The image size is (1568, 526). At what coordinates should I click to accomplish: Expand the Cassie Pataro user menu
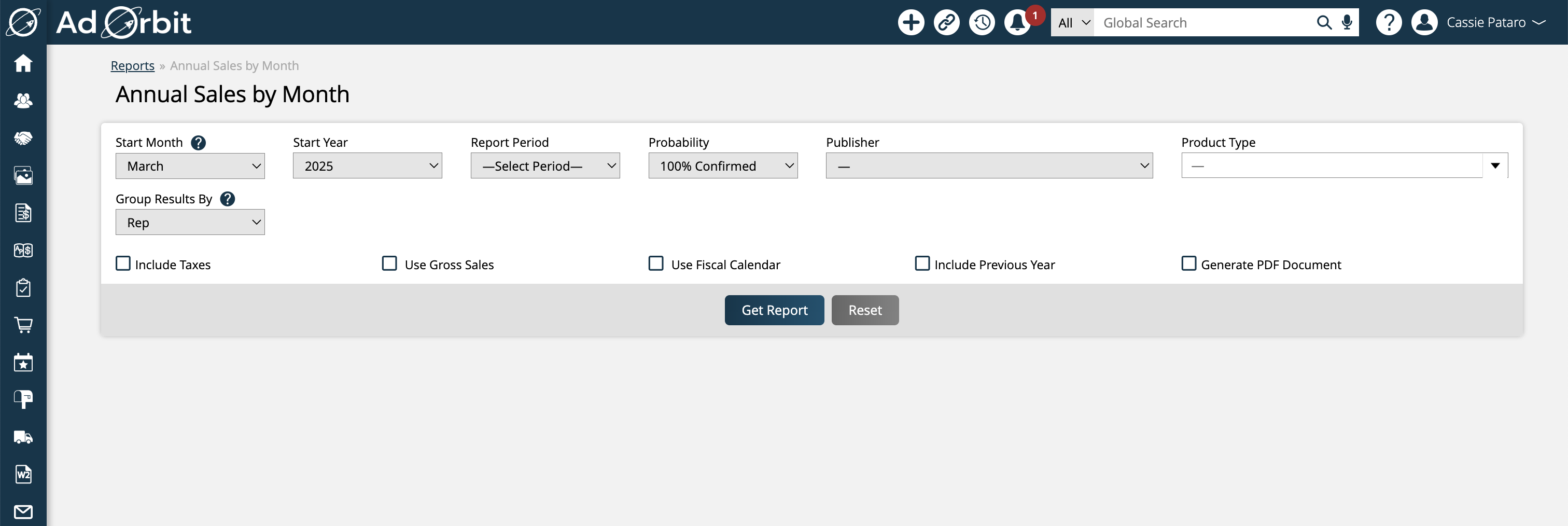[1496, 22]
